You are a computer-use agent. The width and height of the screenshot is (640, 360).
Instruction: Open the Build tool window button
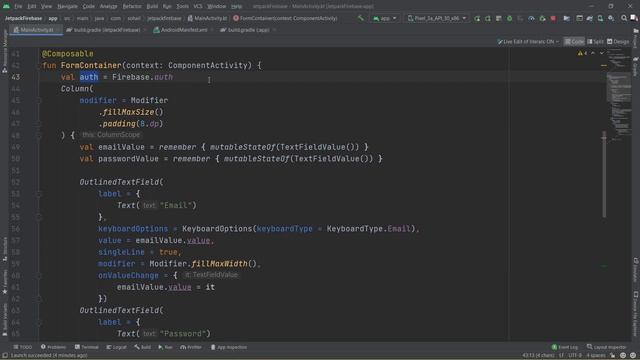coord(142,347)
